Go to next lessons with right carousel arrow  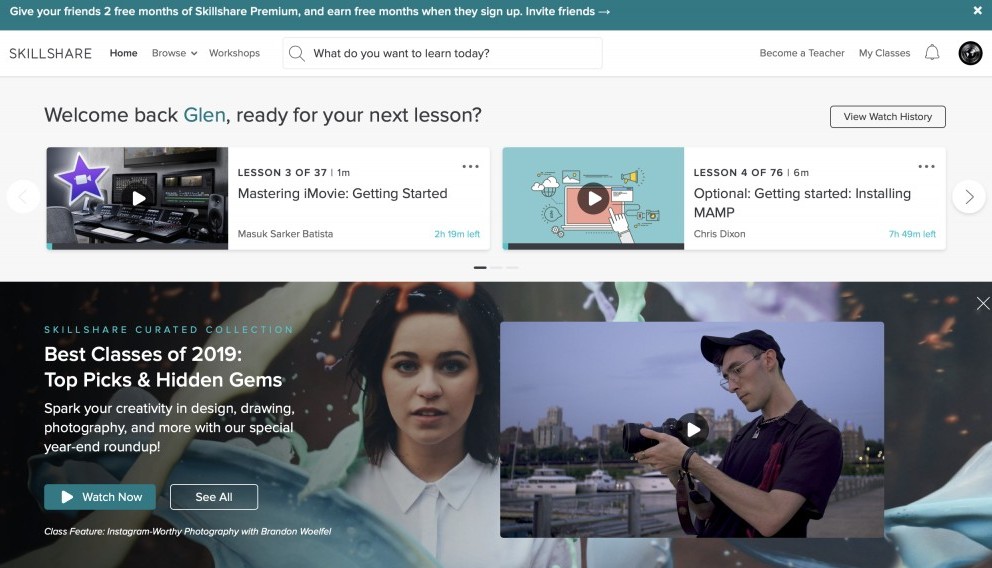coord(969,197)
